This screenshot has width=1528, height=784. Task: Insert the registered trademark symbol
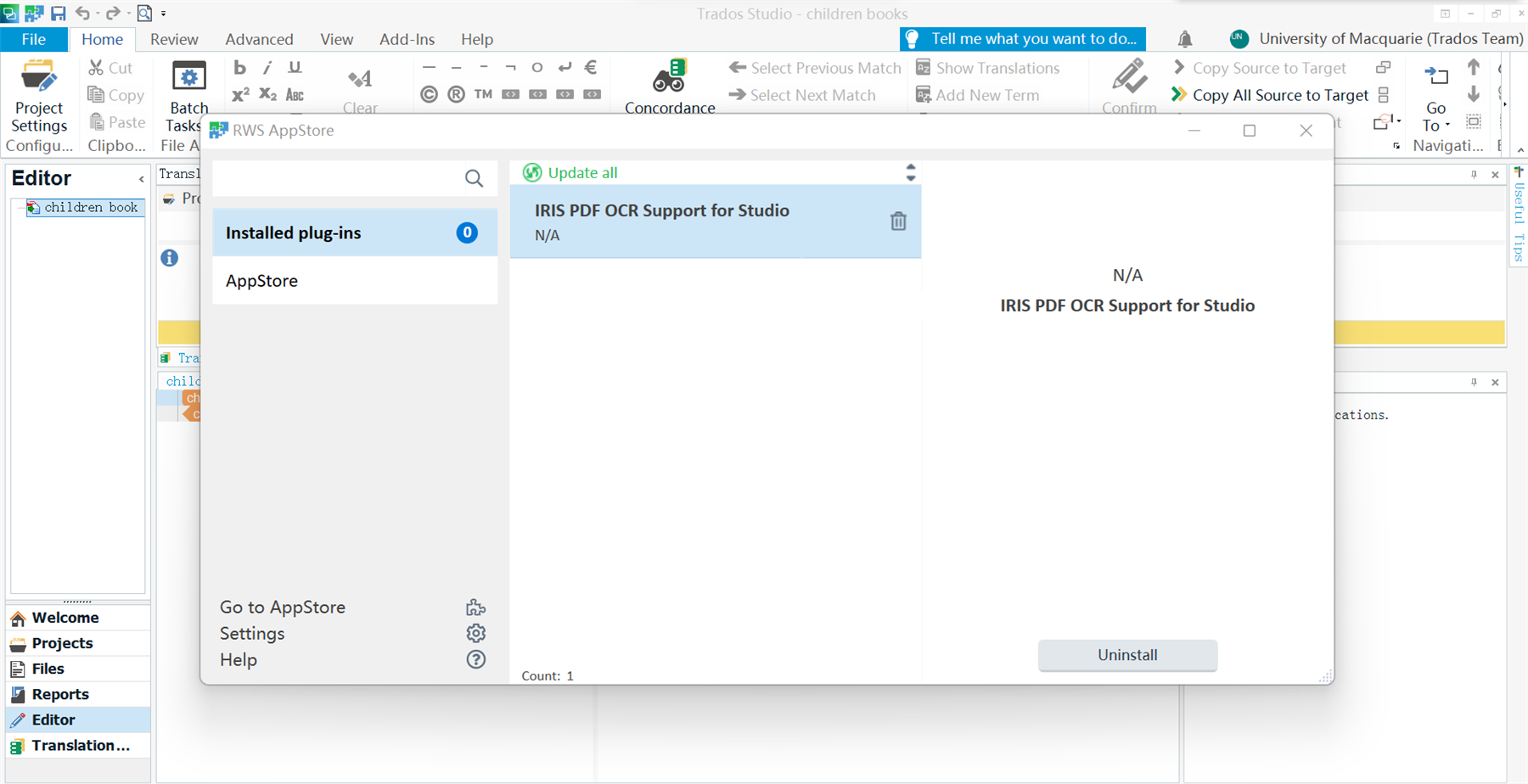[456, 94]
